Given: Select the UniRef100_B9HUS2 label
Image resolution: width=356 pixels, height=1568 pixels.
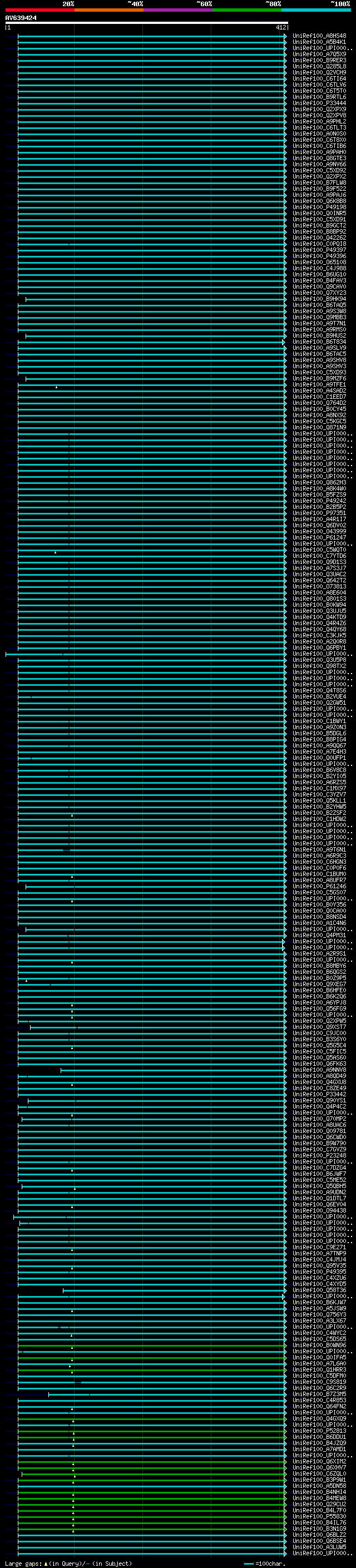Looking at the screenshot, I should point(319,336).
